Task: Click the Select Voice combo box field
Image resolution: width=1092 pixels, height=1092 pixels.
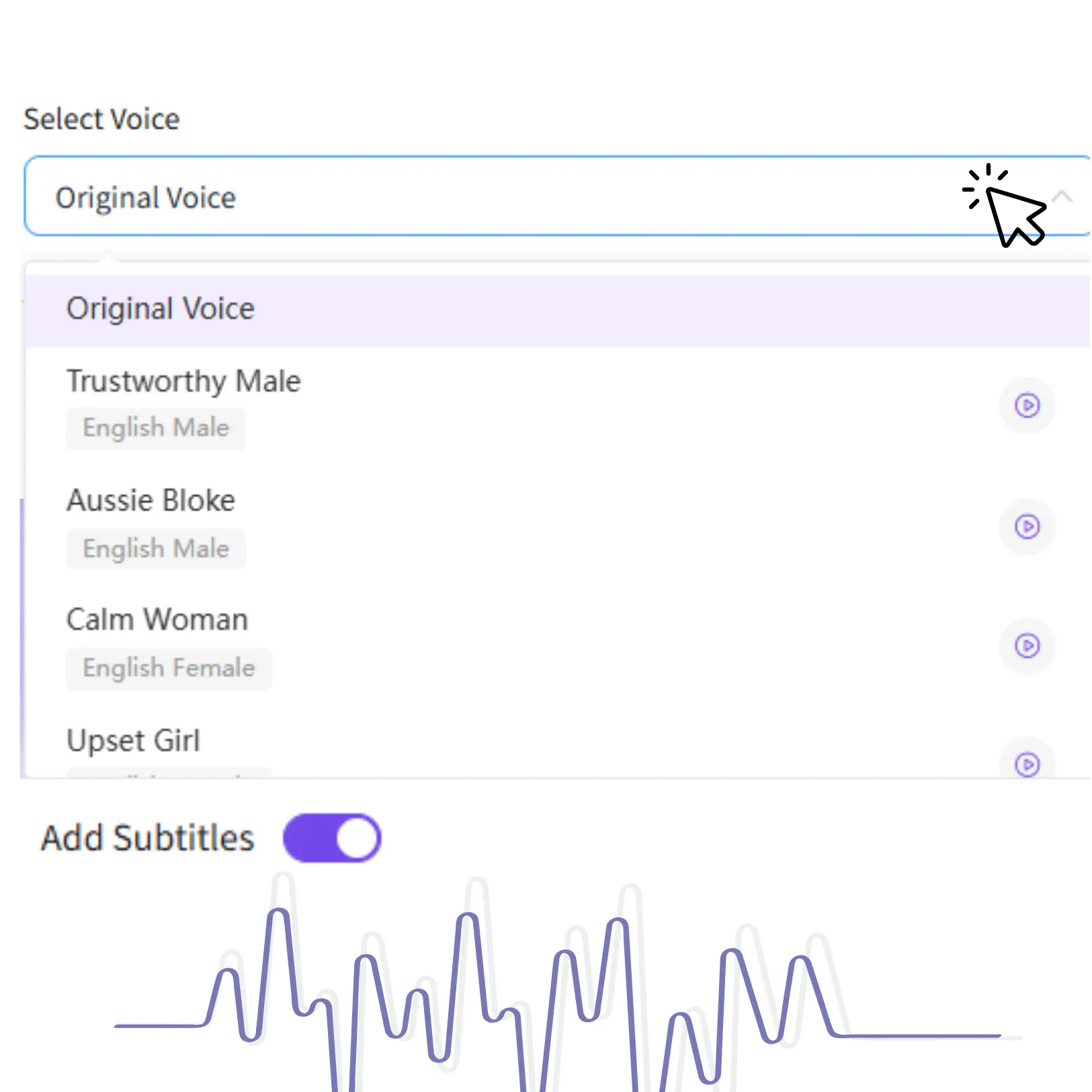Action: coord(470,197)
